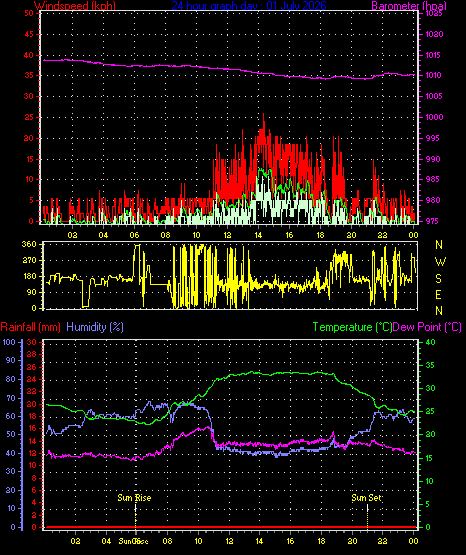Viewport: 466px width, 555px height.
Task: Click 24 on the Rainfall axis
Action: coord(32,379)
